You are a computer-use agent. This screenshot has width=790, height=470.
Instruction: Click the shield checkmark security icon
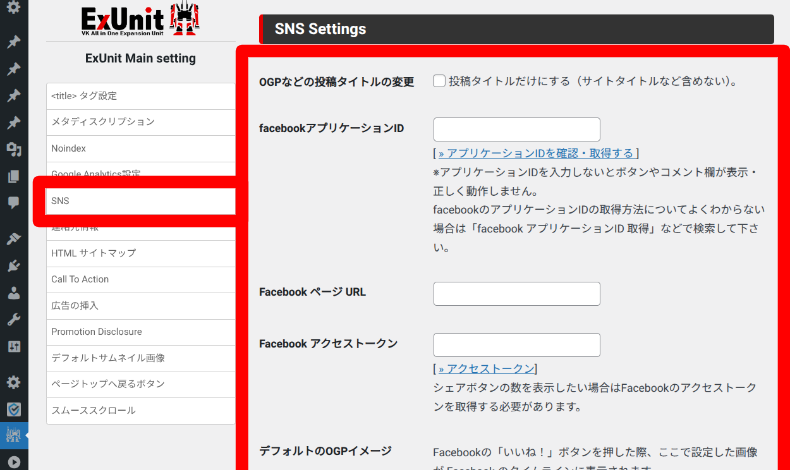tap(14, 409)
